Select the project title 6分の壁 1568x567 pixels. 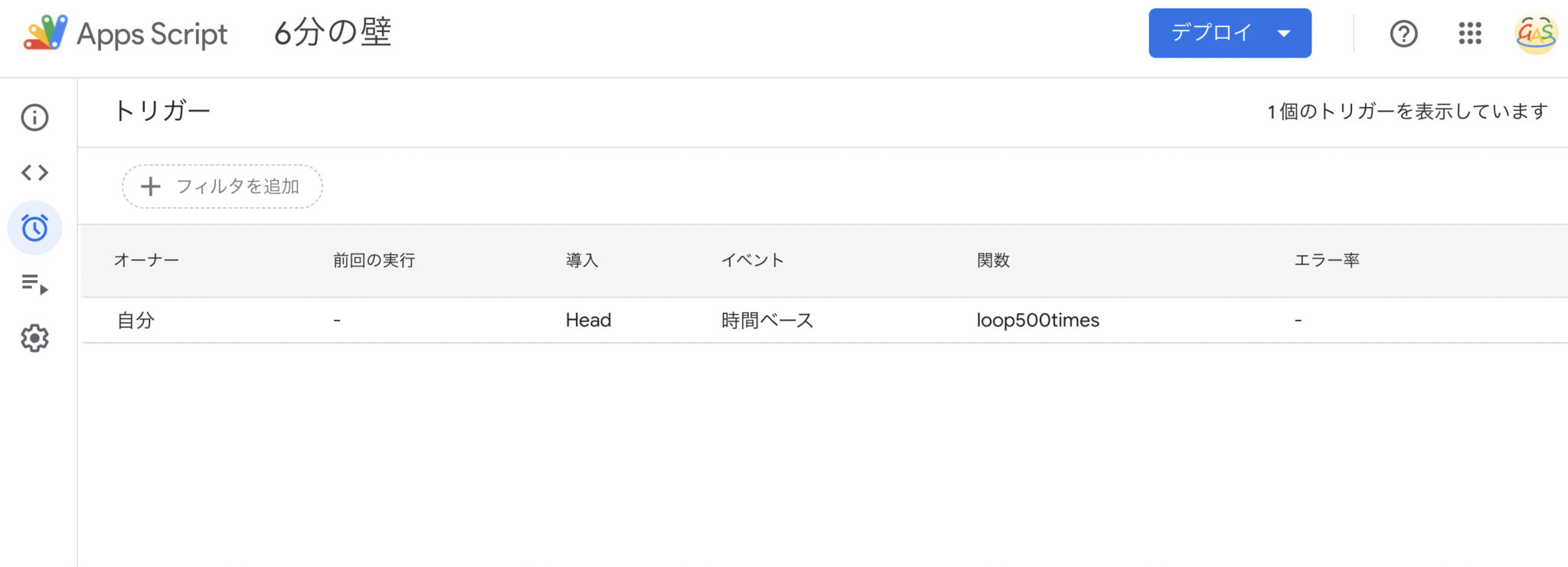tap(333, 33)
